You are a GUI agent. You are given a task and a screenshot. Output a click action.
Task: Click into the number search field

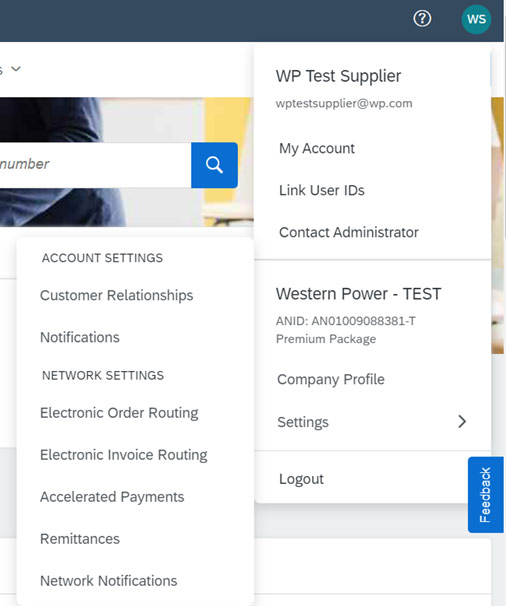(95, 165)
